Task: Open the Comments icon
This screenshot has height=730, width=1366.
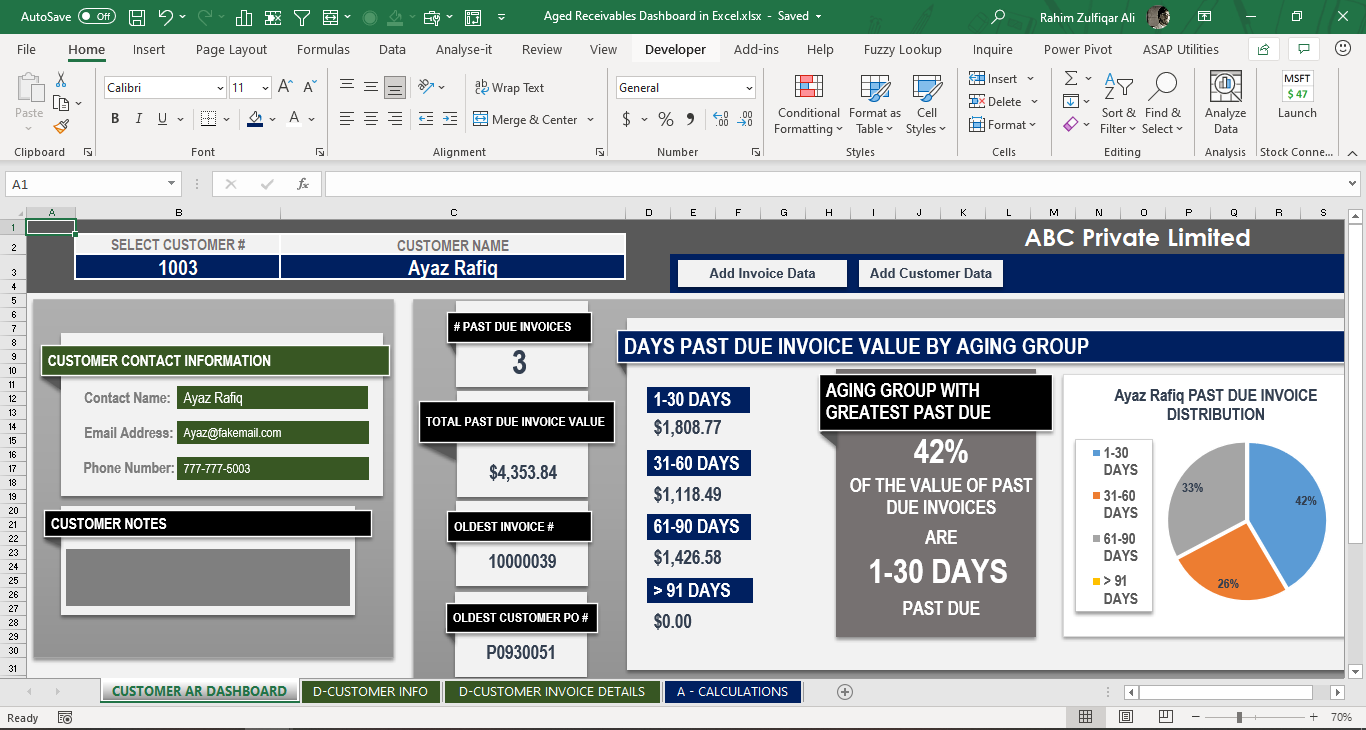Action: tap(1303, 49)
